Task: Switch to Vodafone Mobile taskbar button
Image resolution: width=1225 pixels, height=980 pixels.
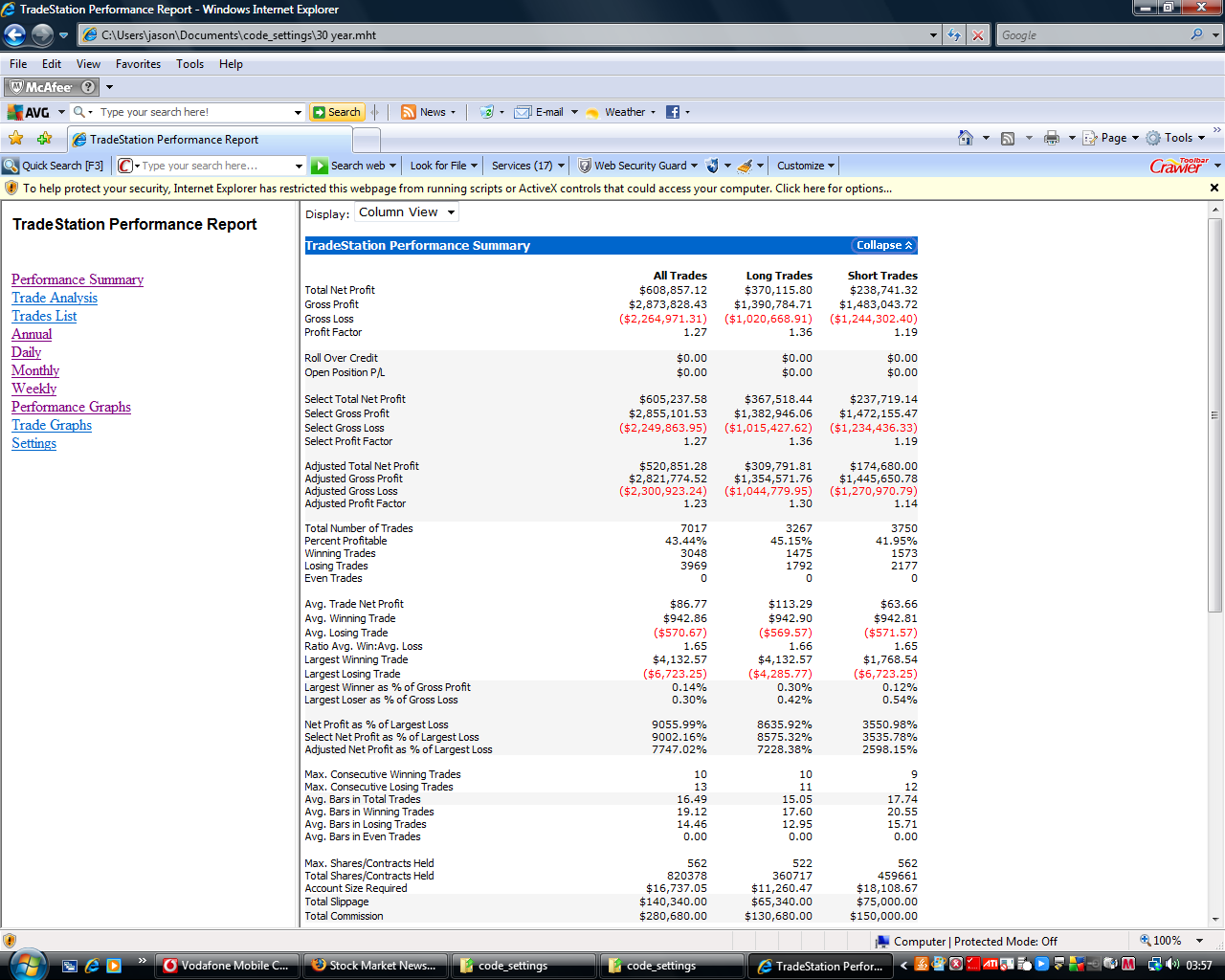Action: [228, 966]
